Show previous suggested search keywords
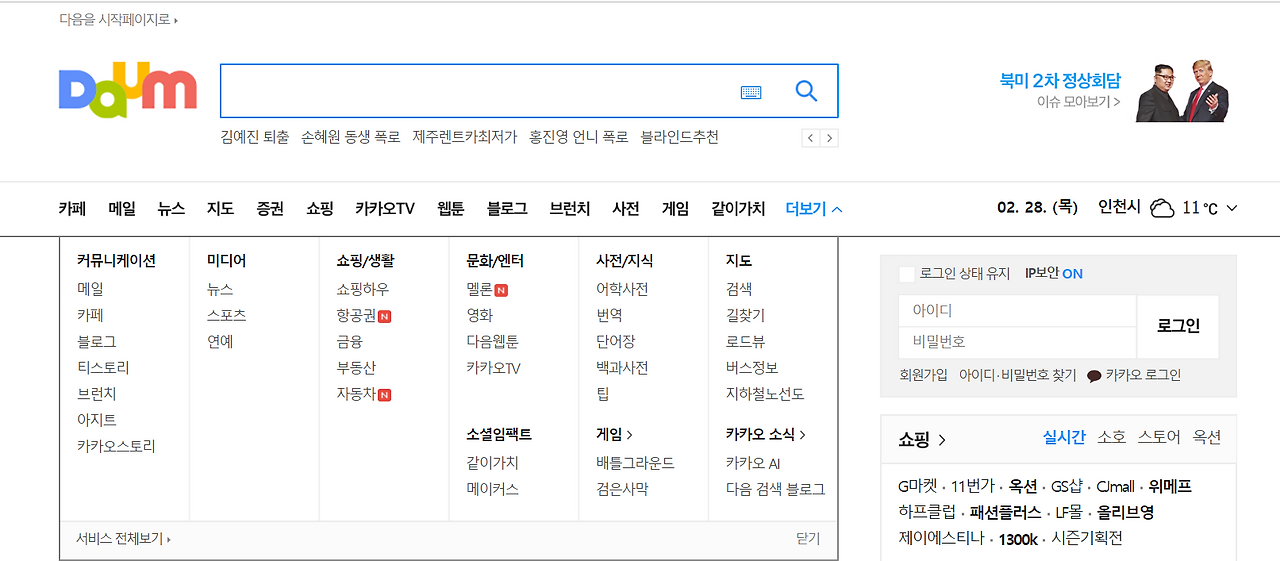 click(x=811, y=138)
